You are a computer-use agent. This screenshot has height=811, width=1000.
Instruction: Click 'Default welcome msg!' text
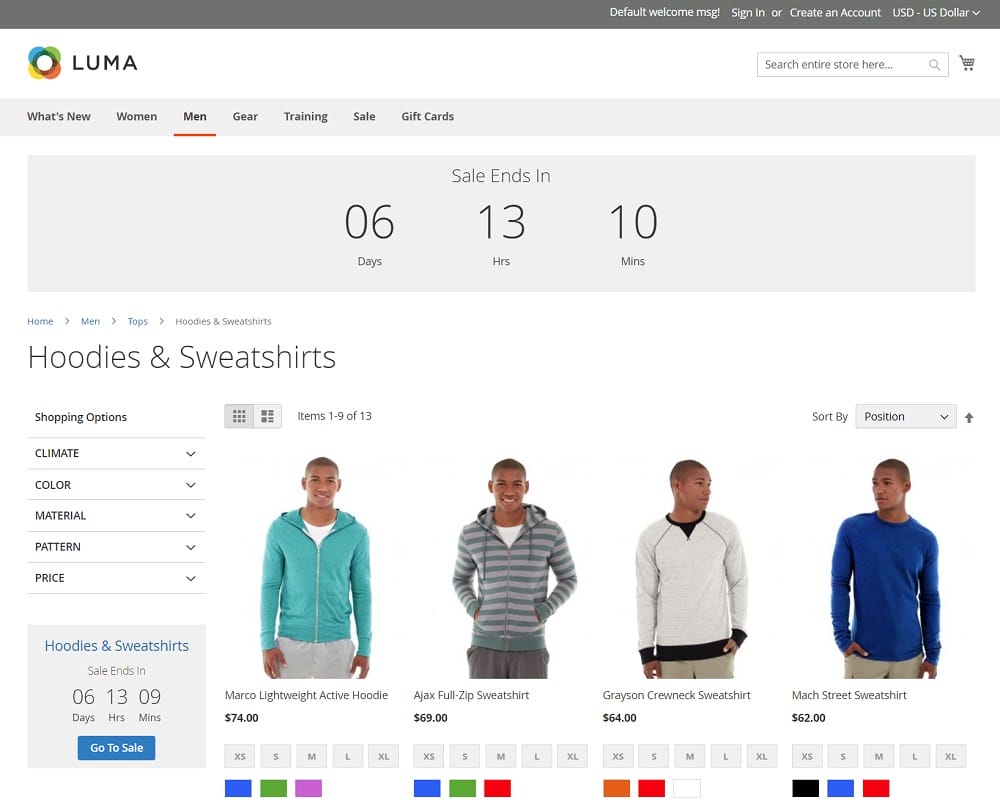[665, 12]
